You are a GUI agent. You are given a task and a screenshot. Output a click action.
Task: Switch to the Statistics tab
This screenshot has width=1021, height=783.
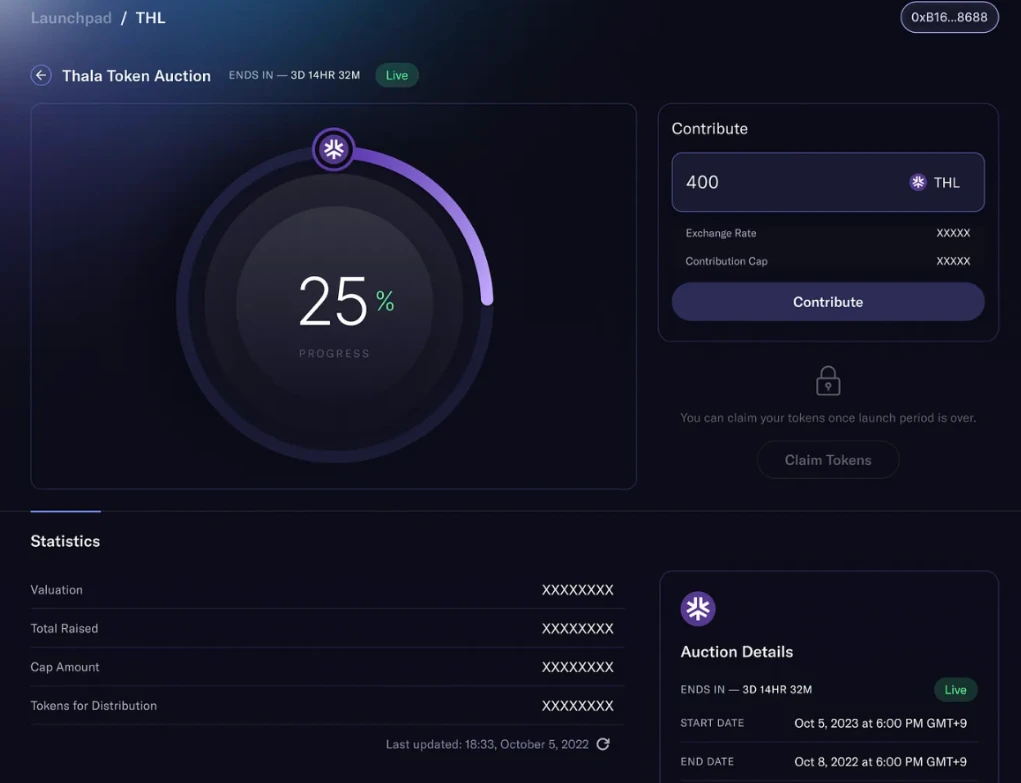(x=65, y=541)
